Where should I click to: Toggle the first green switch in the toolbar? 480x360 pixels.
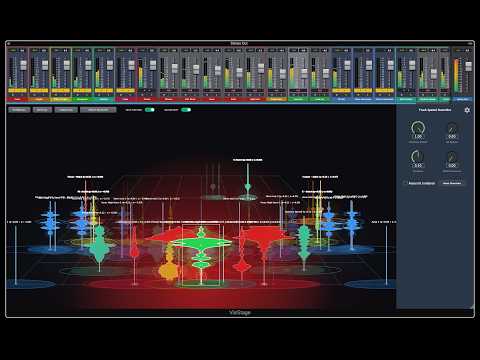click(x=150, y=110)
